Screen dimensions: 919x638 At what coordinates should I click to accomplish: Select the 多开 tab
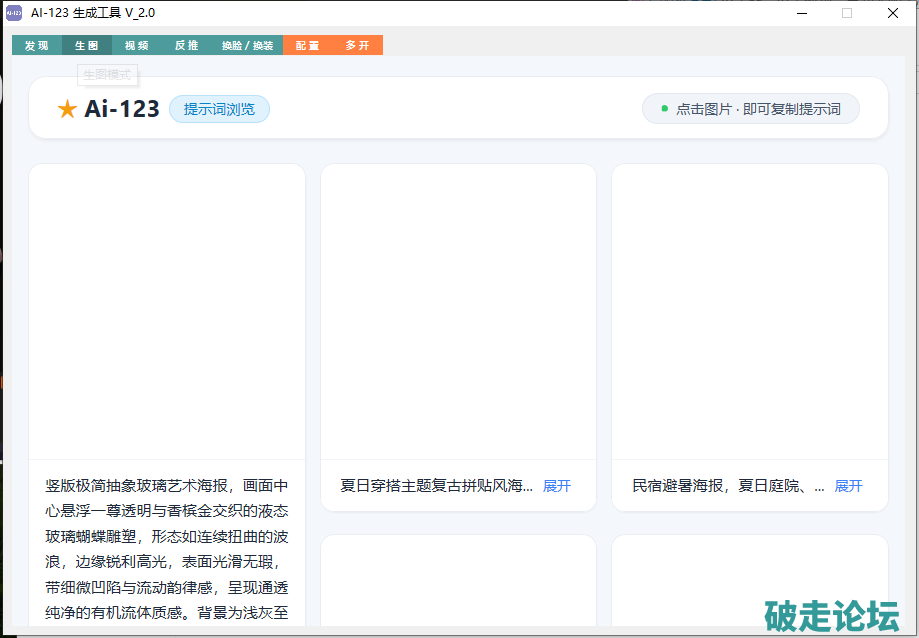[x=358, y=45]
